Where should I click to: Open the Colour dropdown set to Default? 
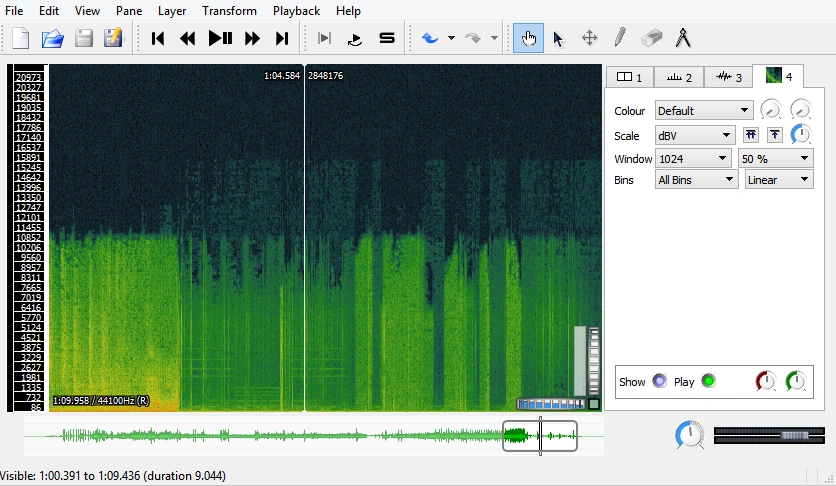click(x=703, y=111)
